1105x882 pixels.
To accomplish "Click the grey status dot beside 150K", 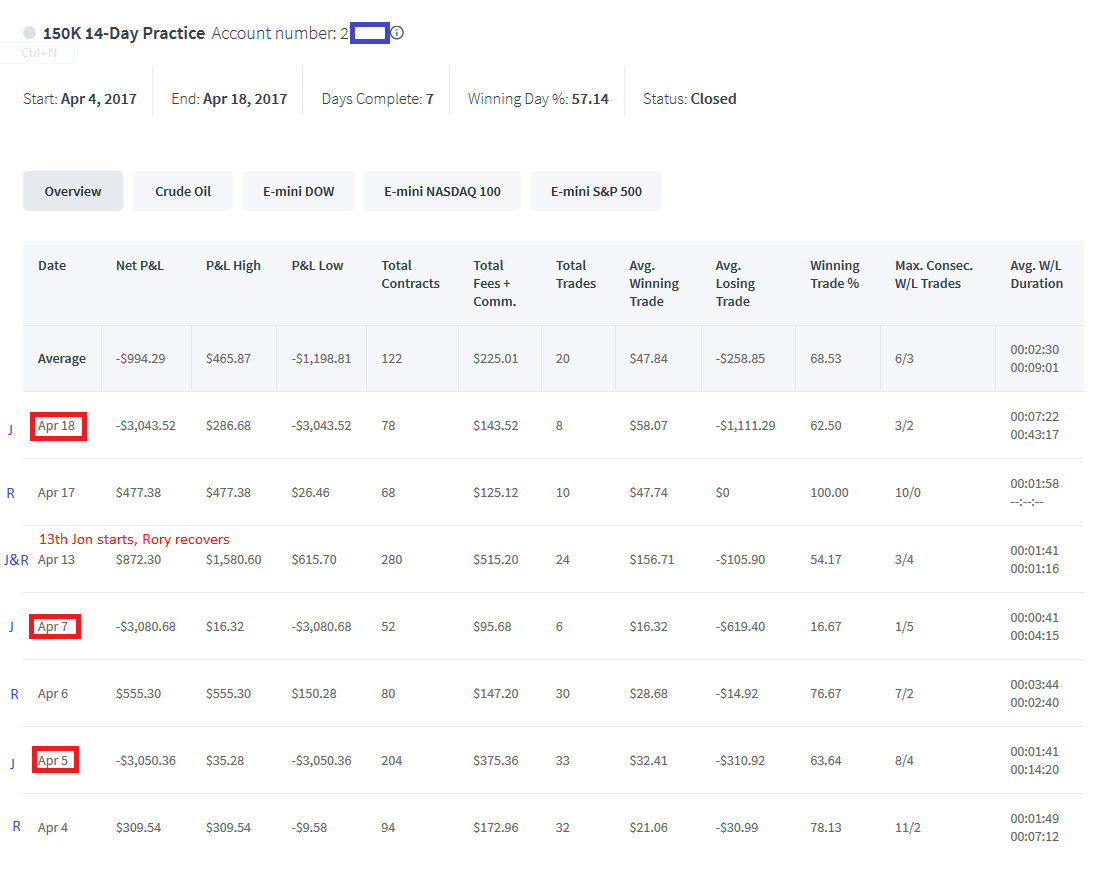I will coord(30,32).
